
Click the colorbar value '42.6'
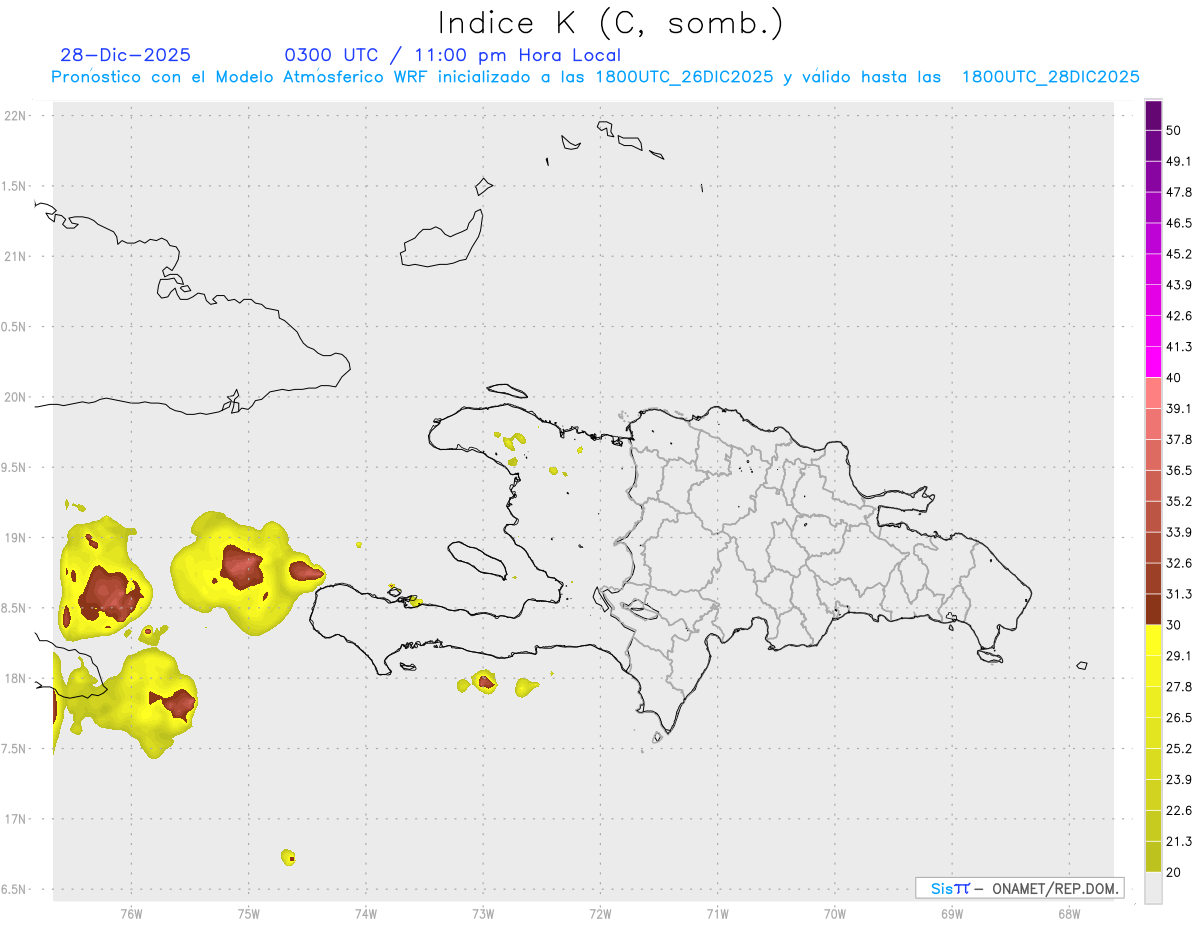[1179, 316]
